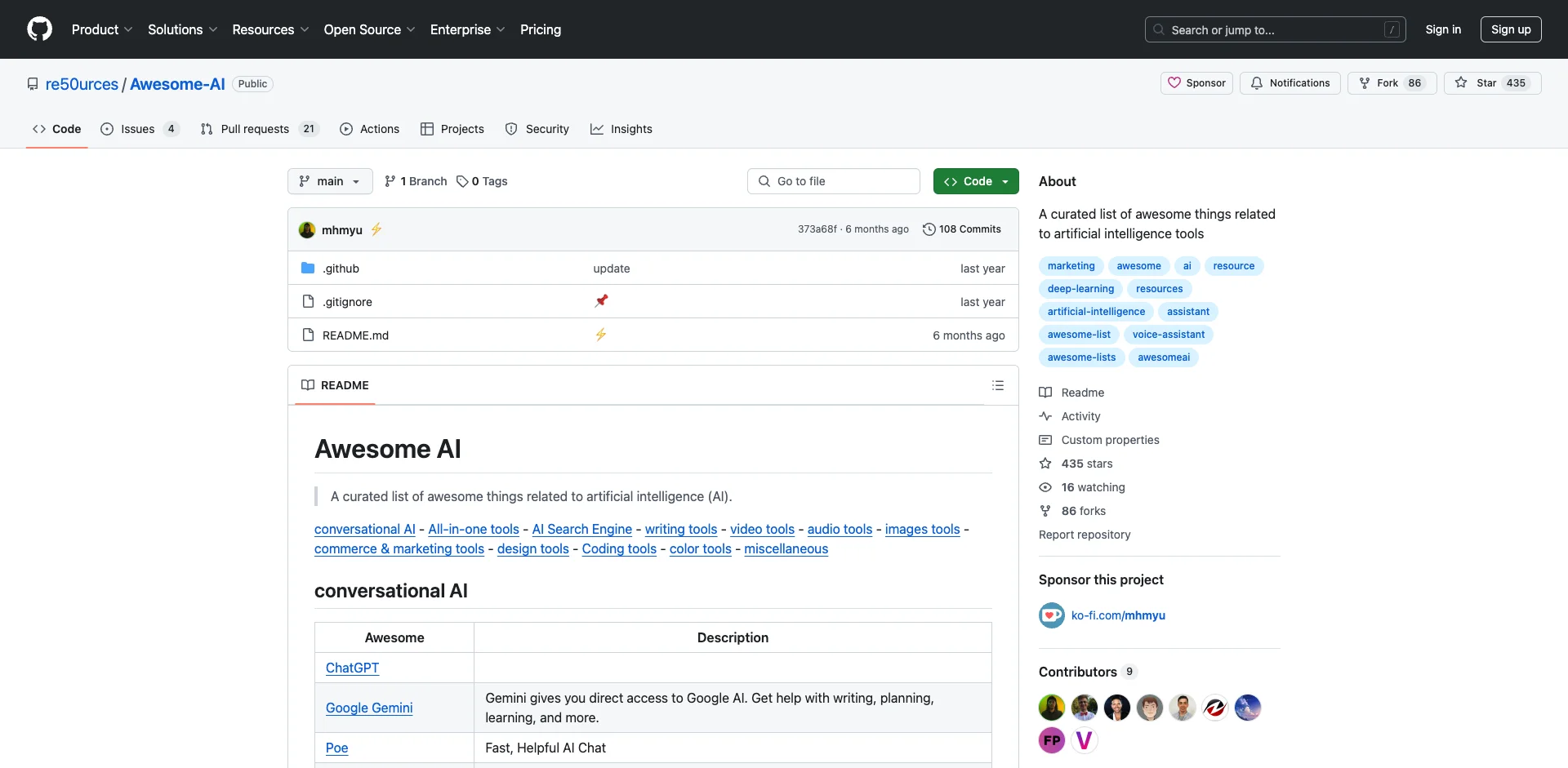The image size is (1568, 768).
Task: Click the .github folder icon
Action: pos(308,269)
